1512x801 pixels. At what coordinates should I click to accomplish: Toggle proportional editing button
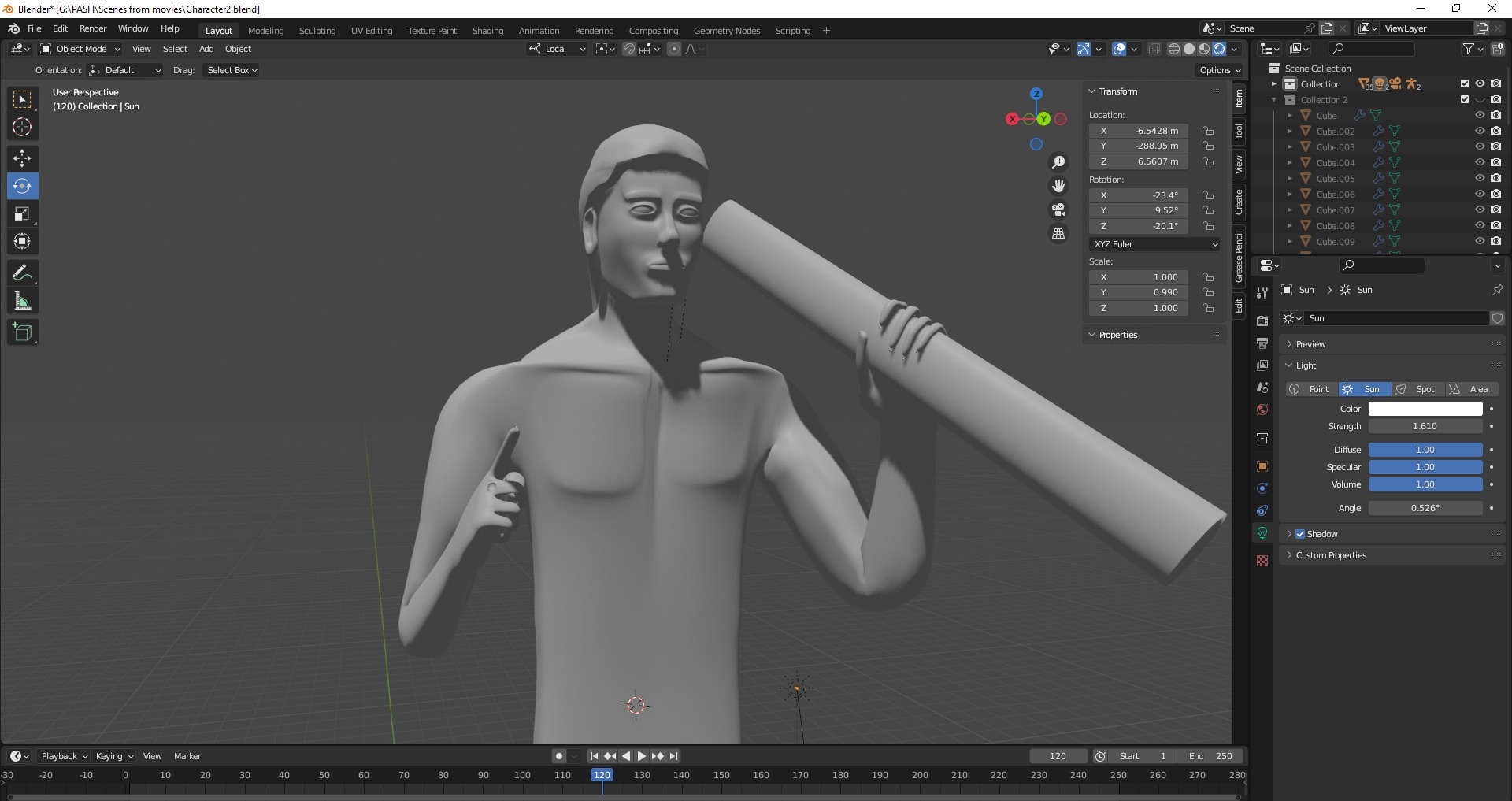point(674,49)
